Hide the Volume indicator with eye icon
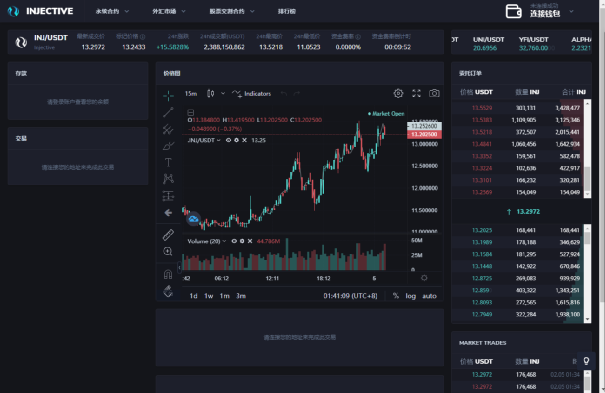Image resolution: width=605 pixels, height=393 pixels. (x=234, y=241)
